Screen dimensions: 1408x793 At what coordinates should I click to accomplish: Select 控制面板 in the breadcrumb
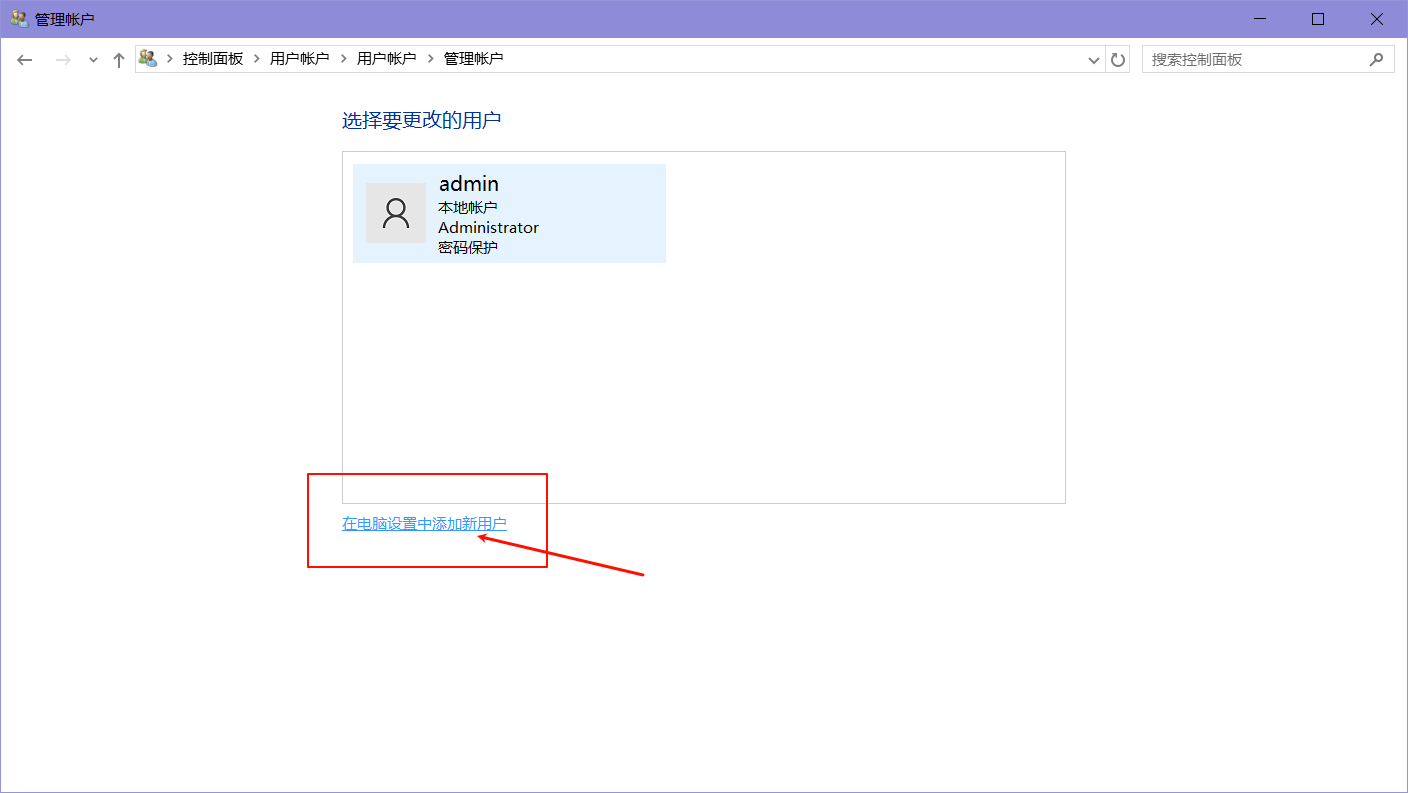pos(213,59)
